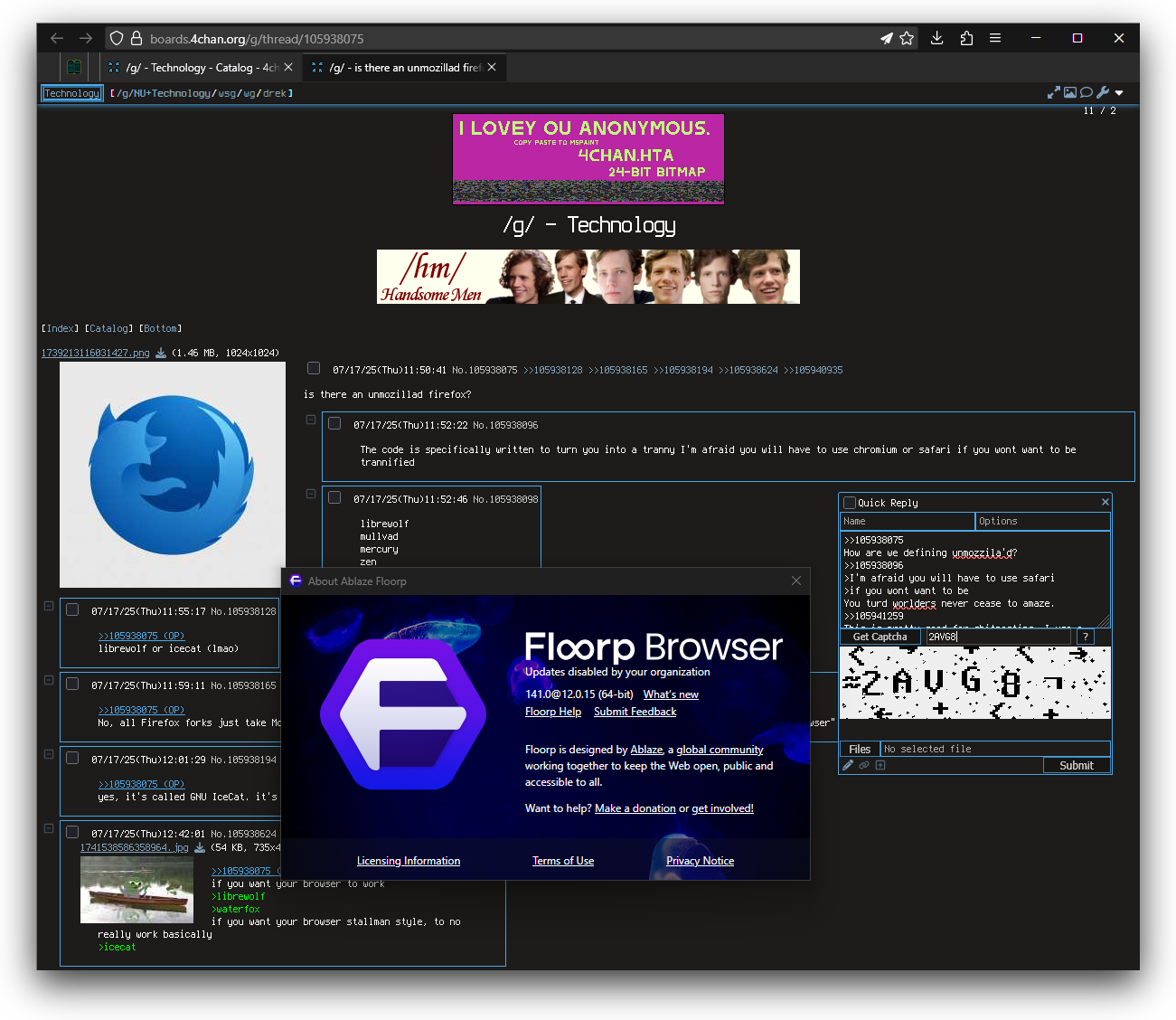The height and width of the screenshot is (1020, 1176).
Task: Download the OP image via download icon
Action: tap(161, 353)
